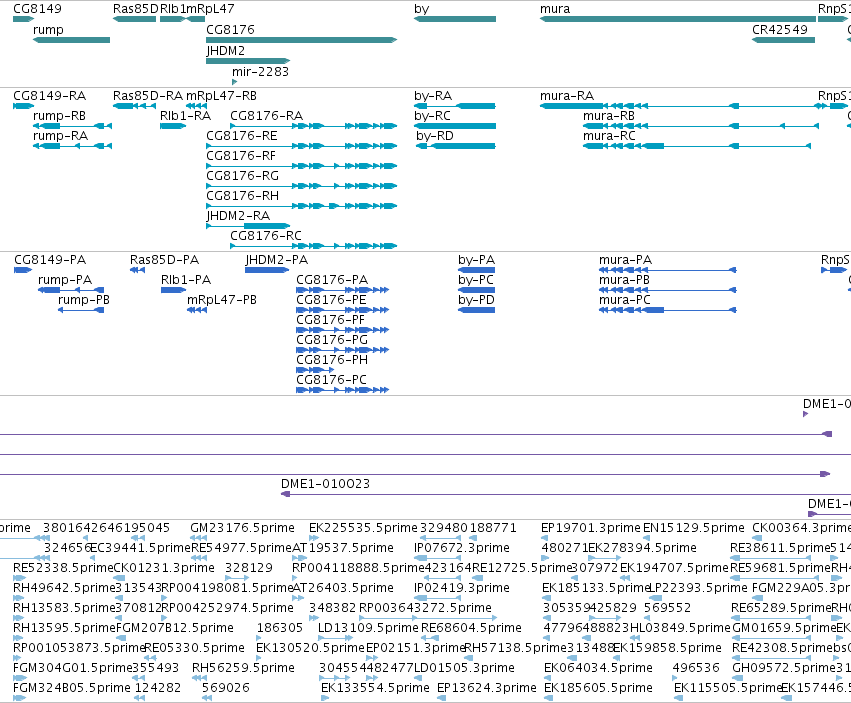Select protein JHDM2-PA label
The height and width of the screenshot is (703, 851).
click(x=277, y=259)
